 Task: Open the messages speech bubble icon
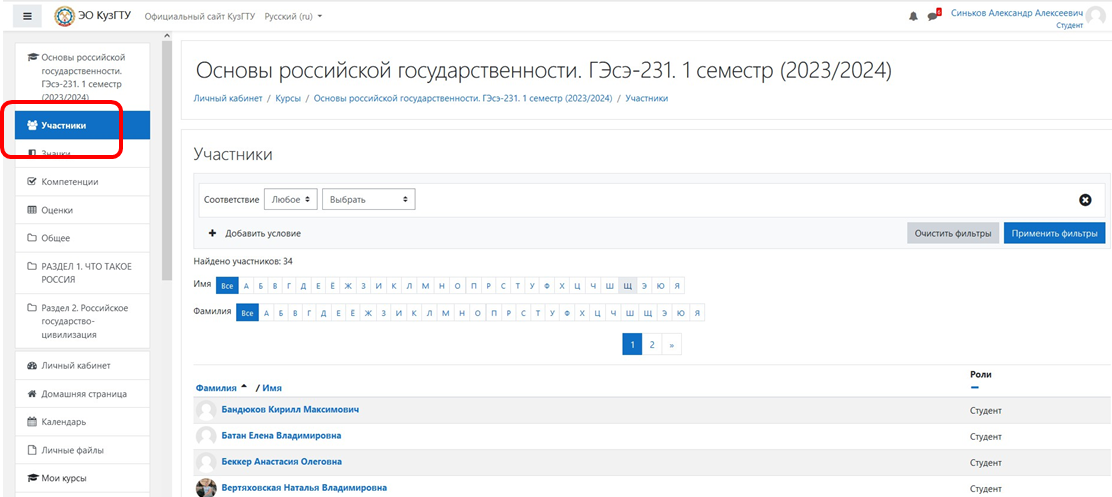click(x=933, y=16)
